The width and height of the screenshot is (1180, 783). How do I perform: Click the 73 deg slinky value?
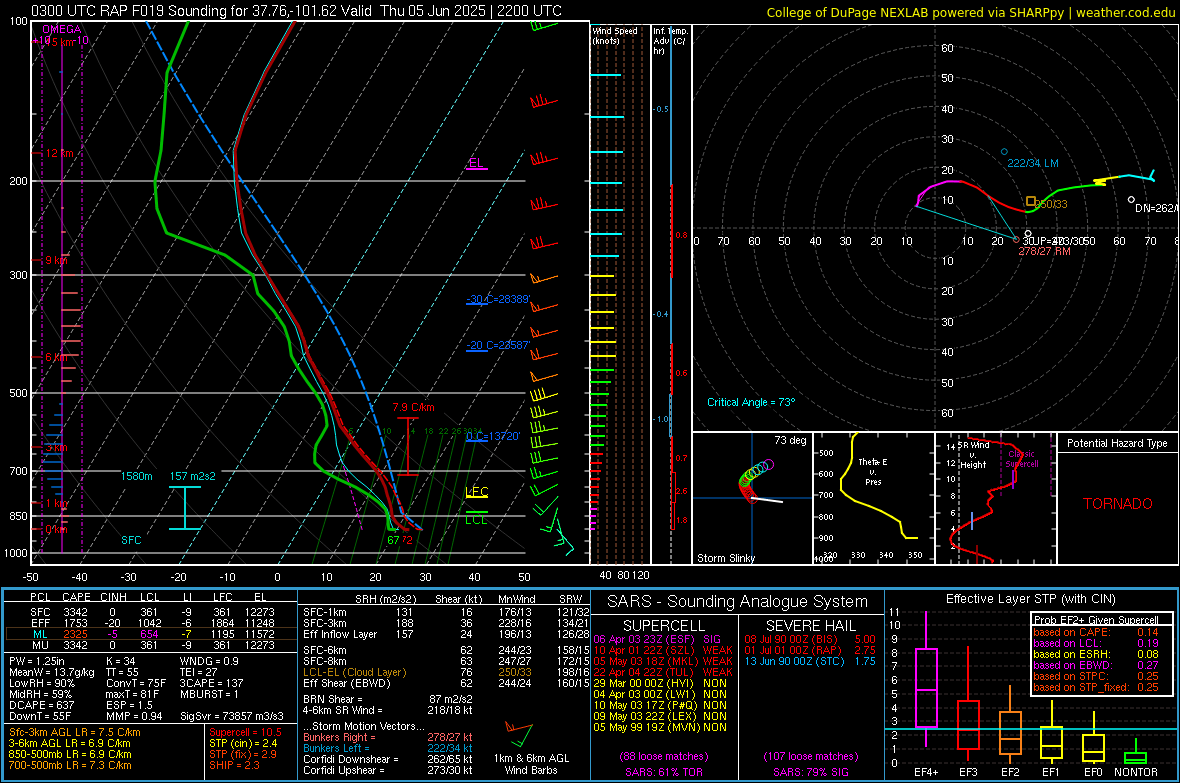(790, 440)
